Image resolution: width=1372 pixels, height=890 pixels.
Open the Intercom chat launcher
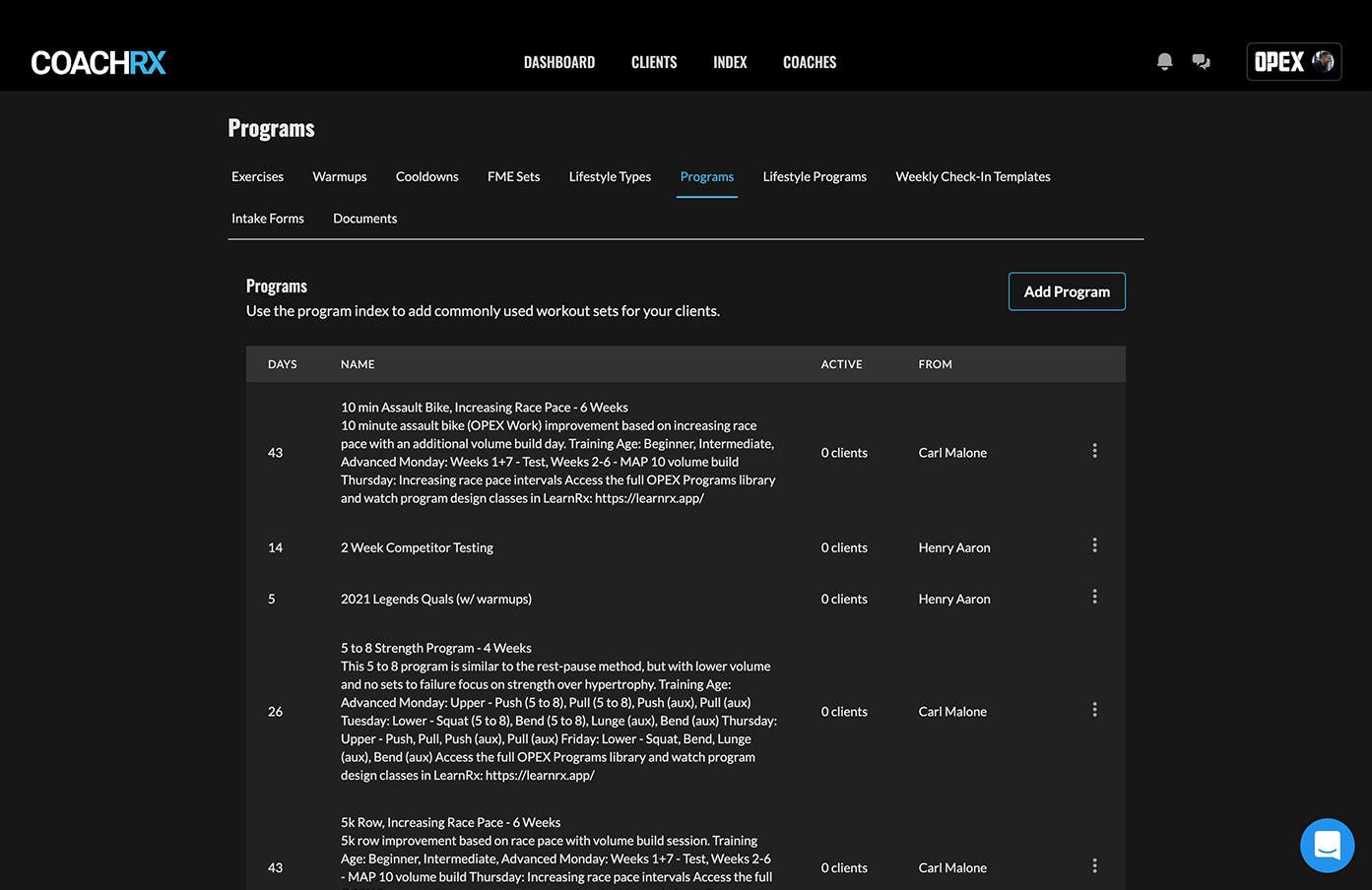(x=1327, y=845)
